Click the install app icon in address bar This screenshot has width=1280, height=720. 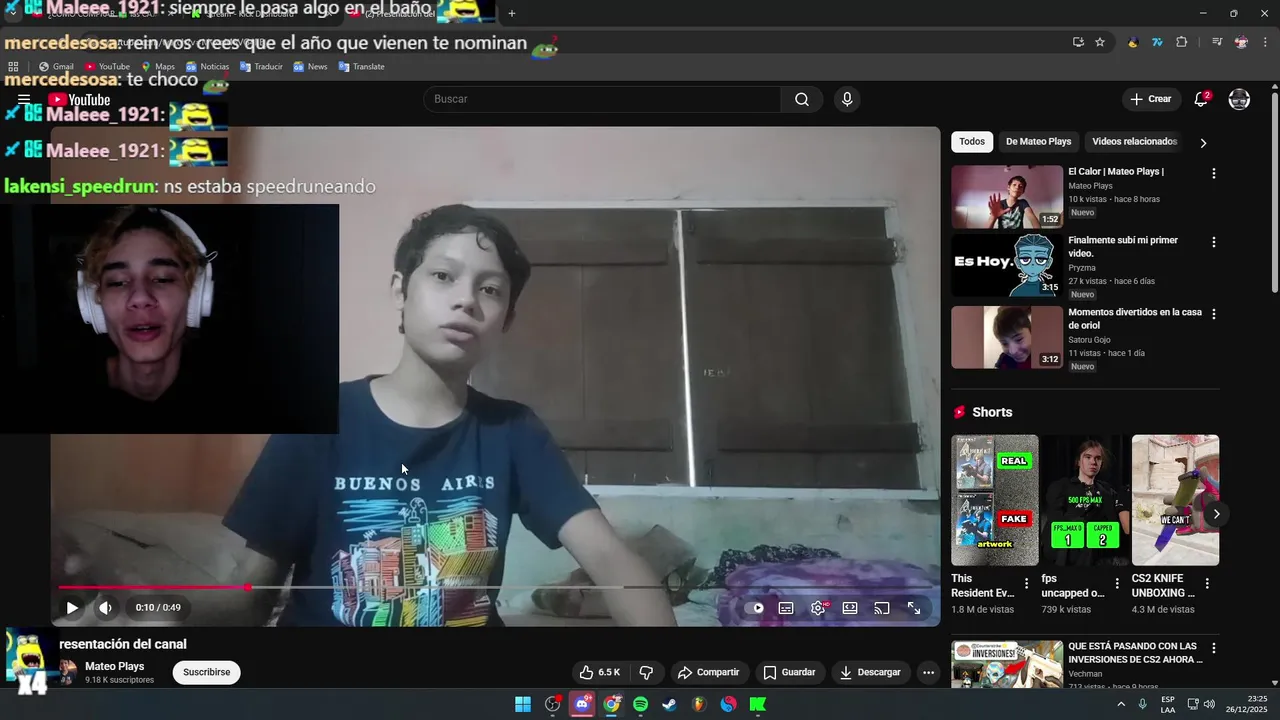pyautogui.click(x=1078, y=42)
